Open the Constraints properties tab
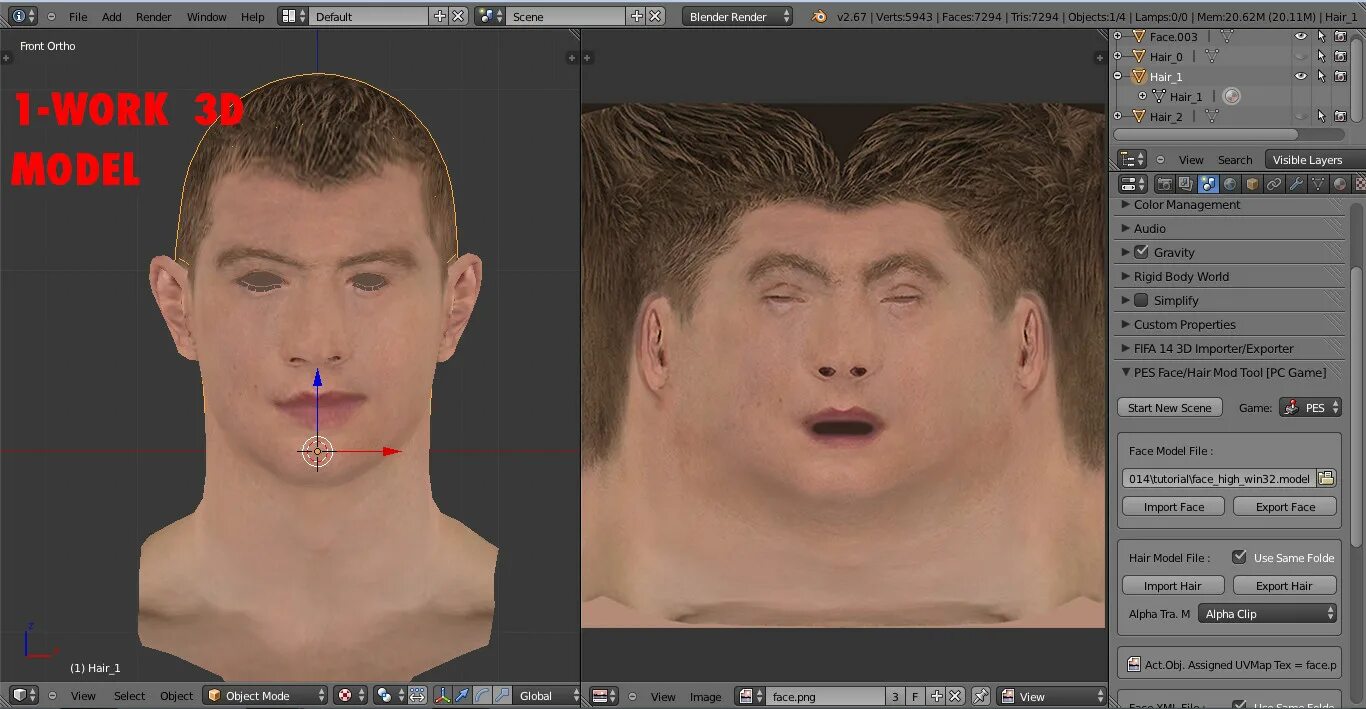Viewport: 1366px width, 709px height. coord(1274,184)
